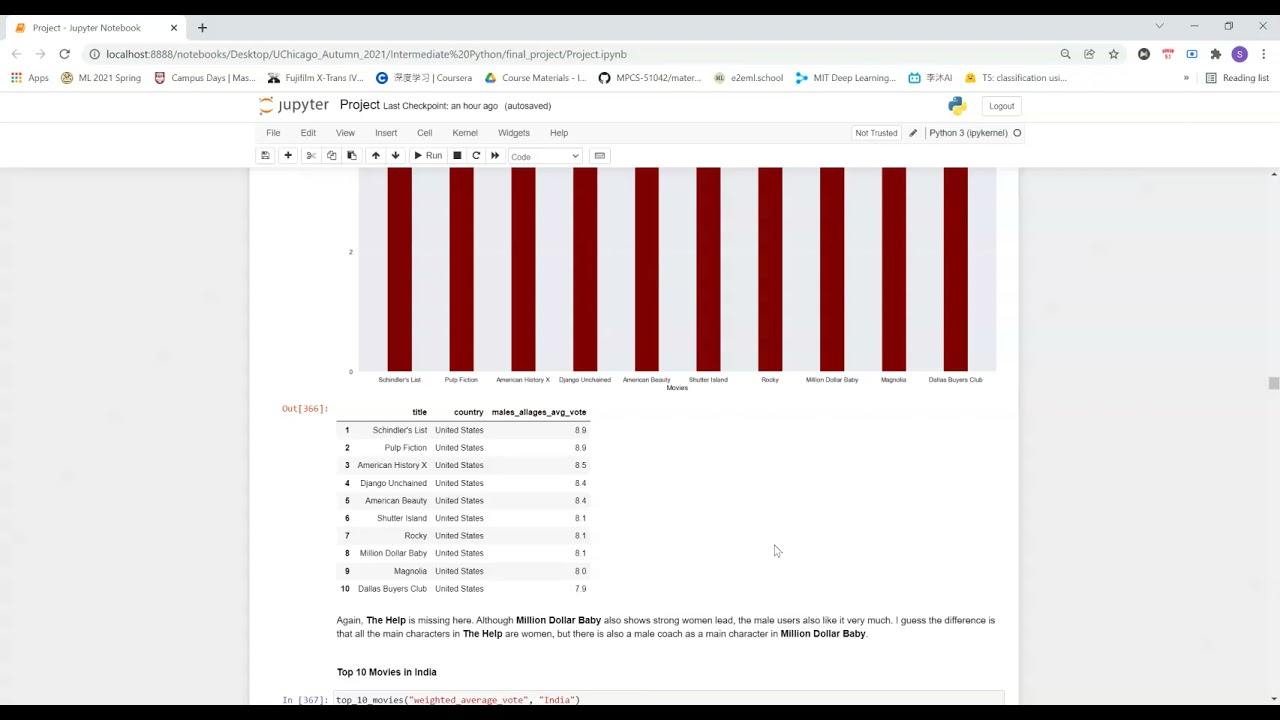Go back in browser history
Viewport: 1280px width, 720px height.
coord(16,54)
